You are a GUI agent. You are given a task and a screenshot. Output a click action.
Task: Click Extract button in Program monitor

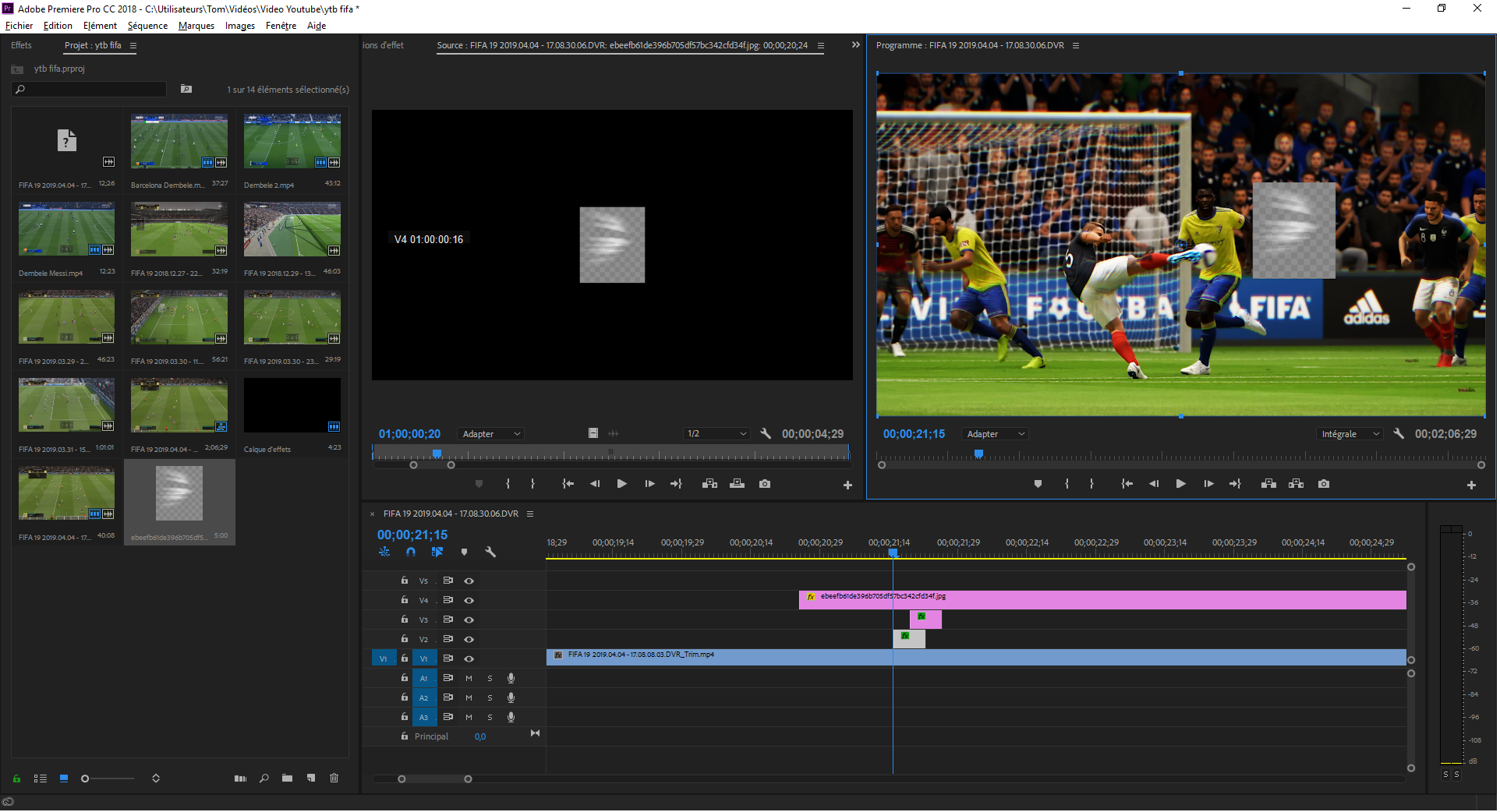point(1296,484)
